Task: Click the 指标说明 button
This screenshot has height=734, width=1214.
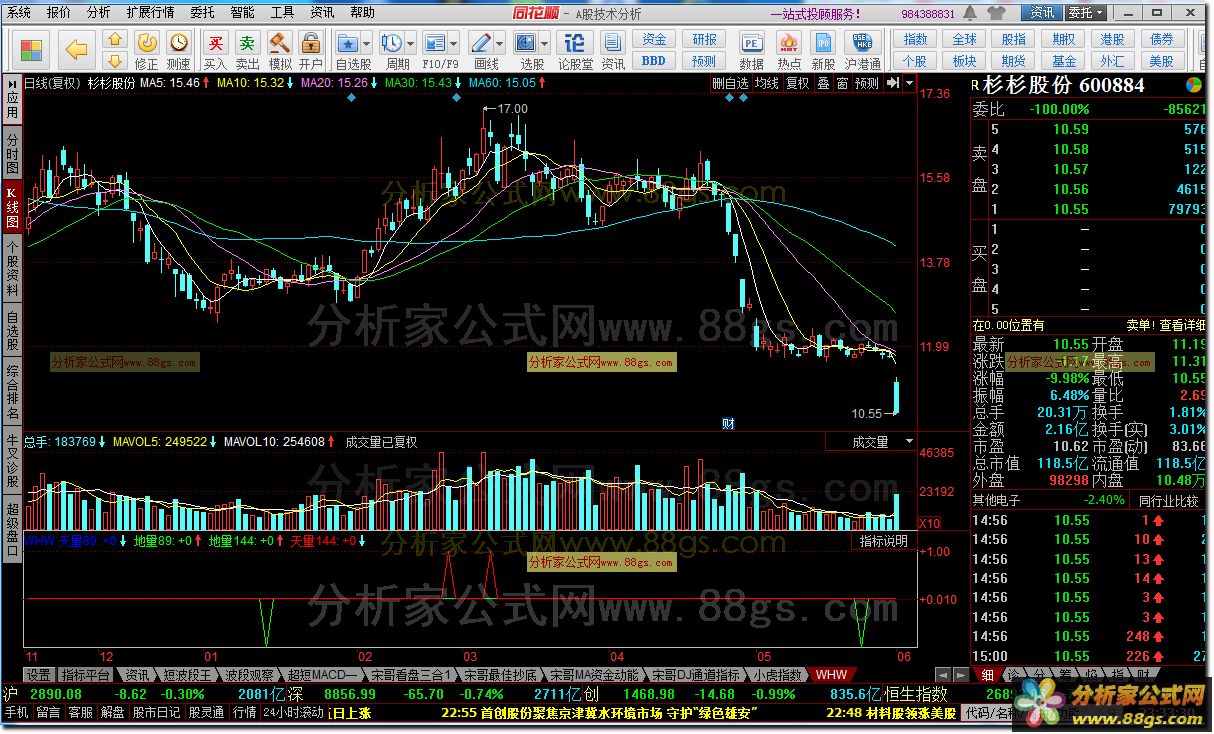Action: click(x=884, y=541)
